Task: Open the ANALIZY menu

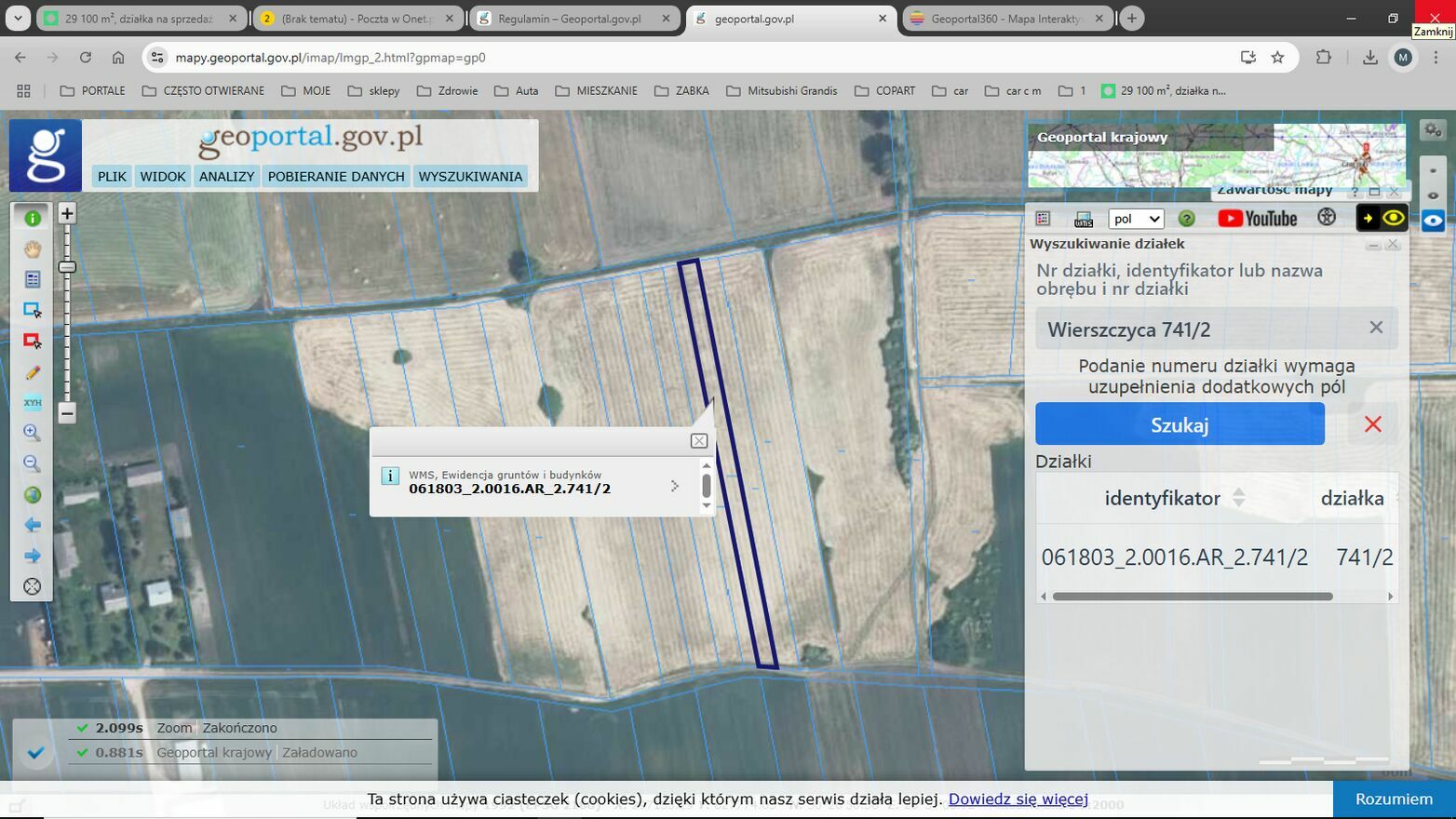Action: [227, 177]
